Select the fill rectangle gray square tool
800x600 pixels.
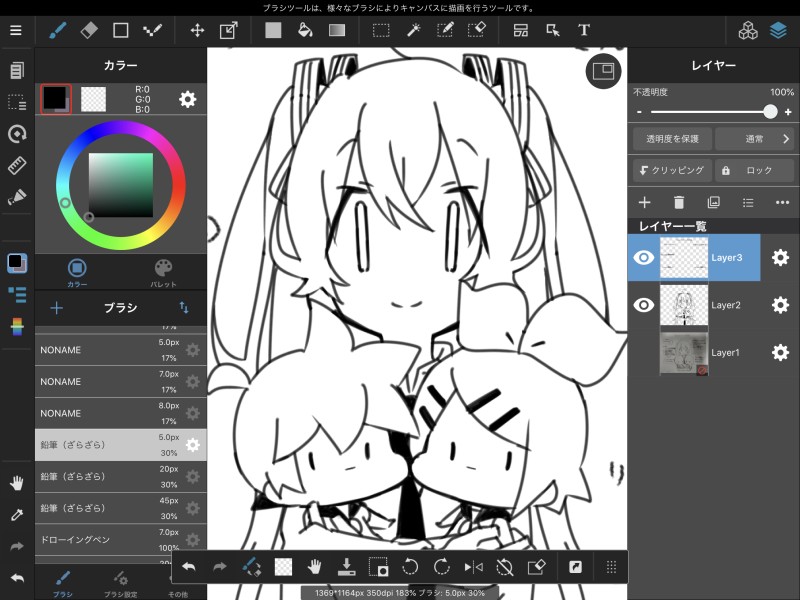[x=273, y=31]
